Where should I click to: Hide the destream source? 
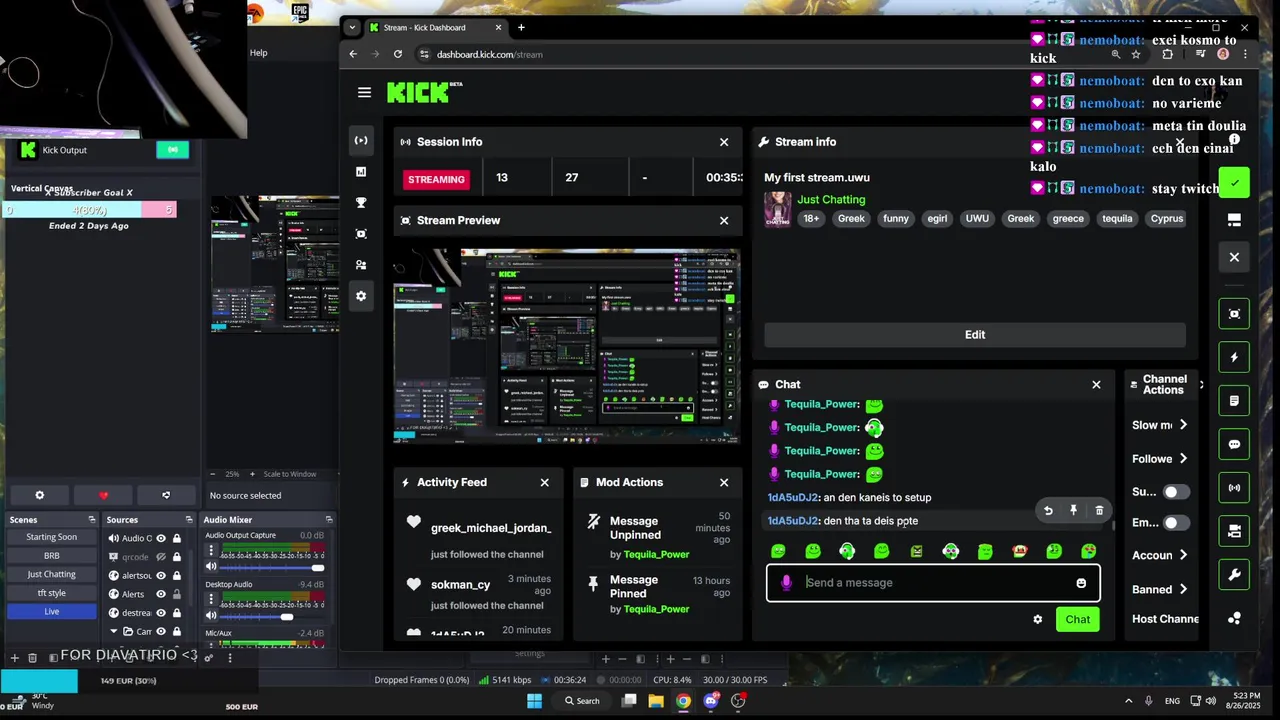[161, 612]
